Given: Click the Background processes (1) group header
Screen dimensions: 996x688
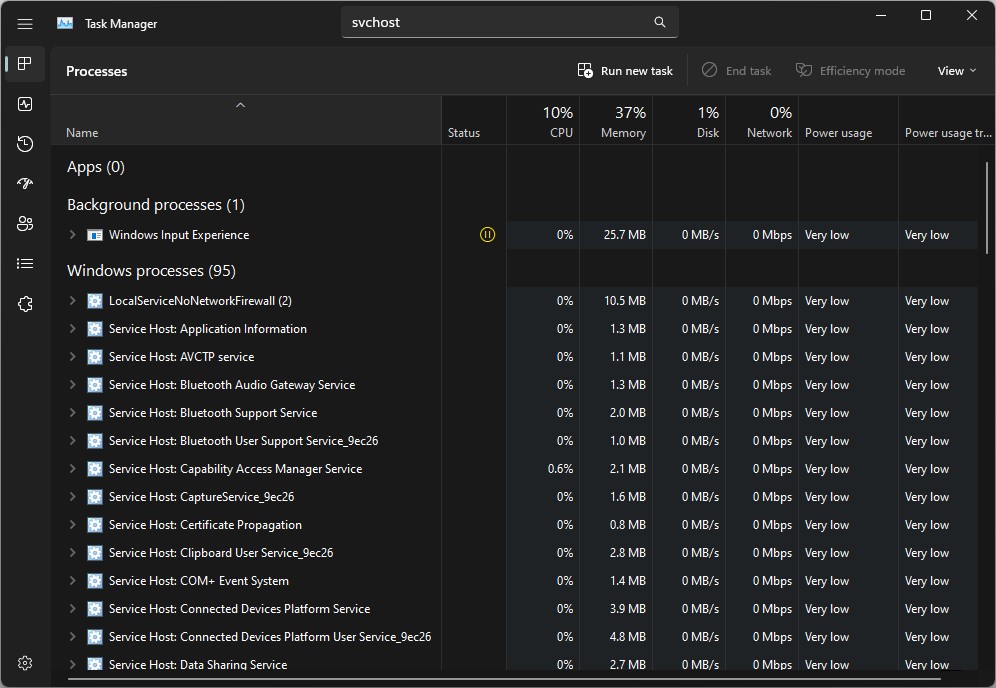Looking at the screenshot, I should pos(156,205).
